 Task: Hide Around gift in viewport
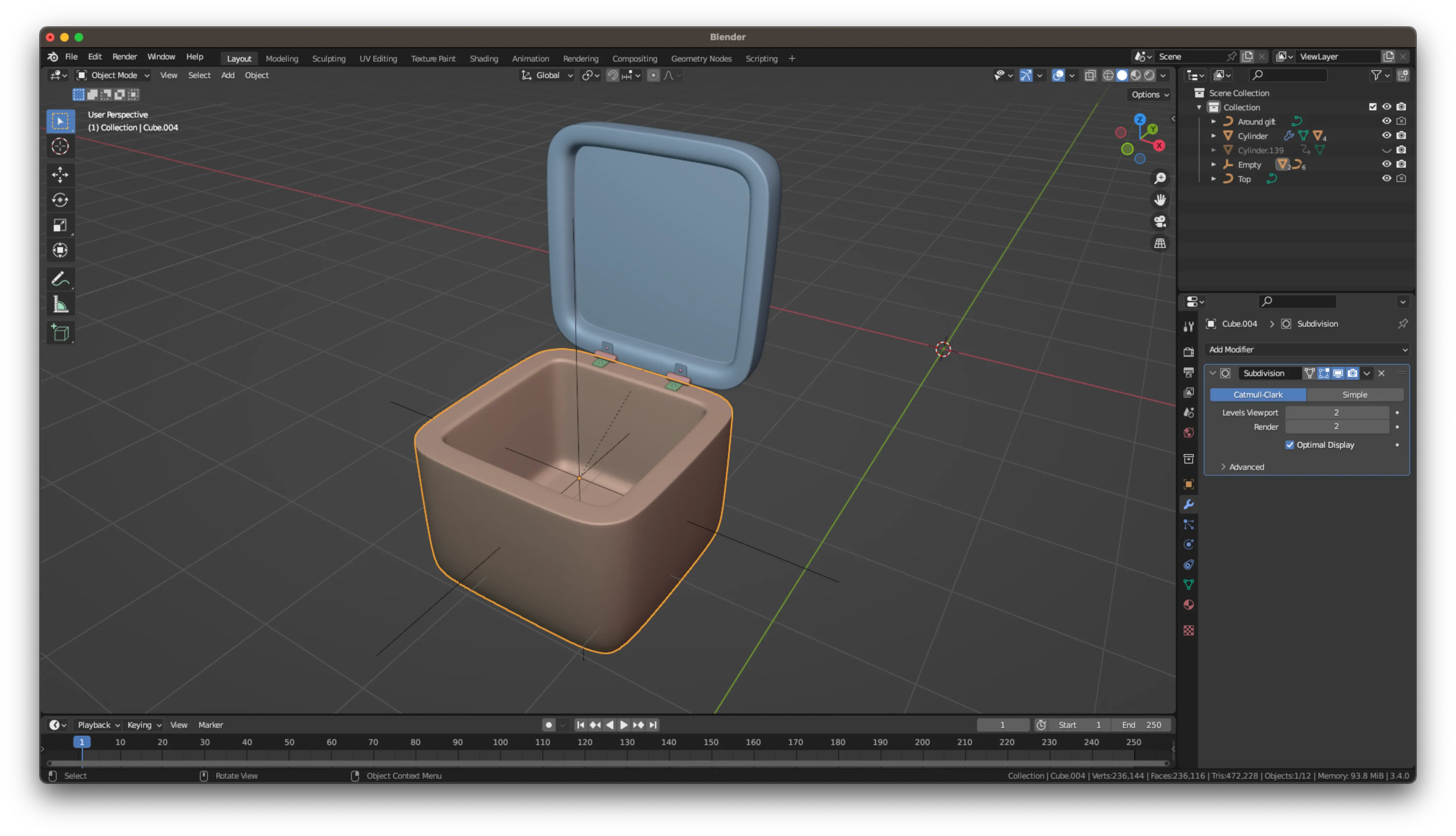[x=1386, y=121]
